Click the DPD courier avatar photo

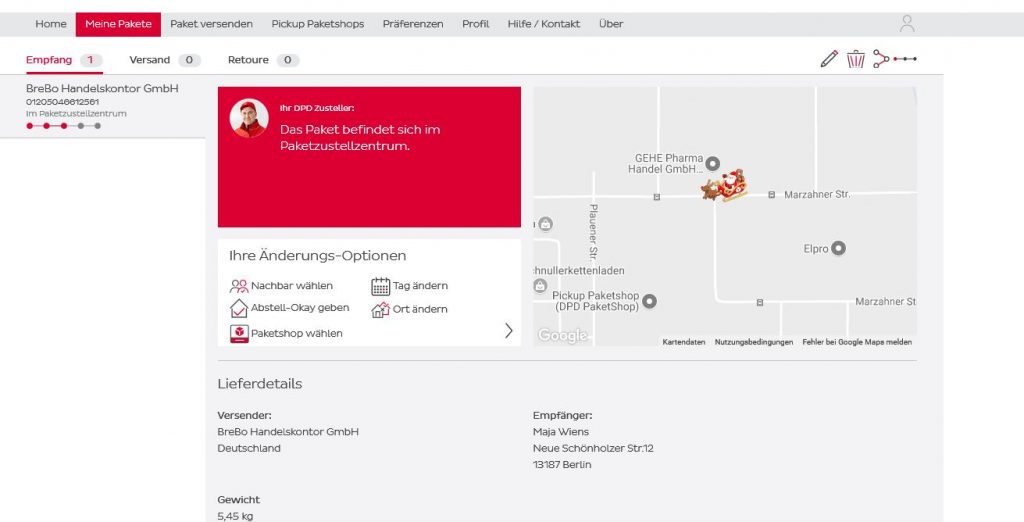(249, 118)
